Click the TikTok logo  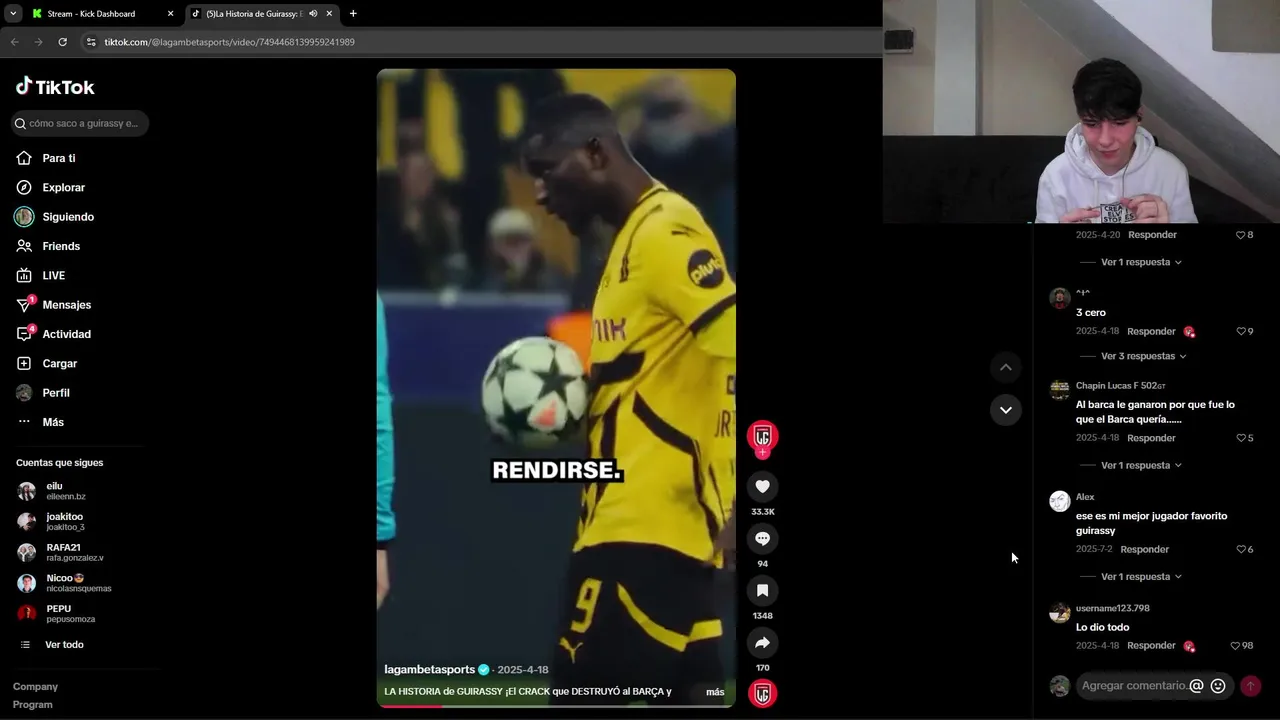pyautogui.click(x=55, y=87)
